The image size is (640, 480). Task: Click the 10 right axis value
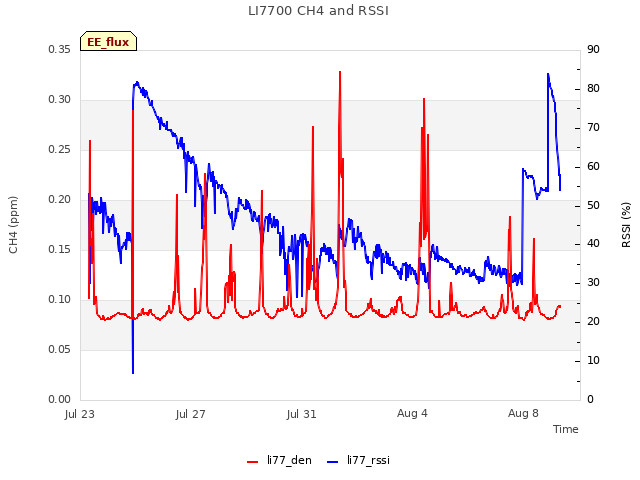click(593, 361)
